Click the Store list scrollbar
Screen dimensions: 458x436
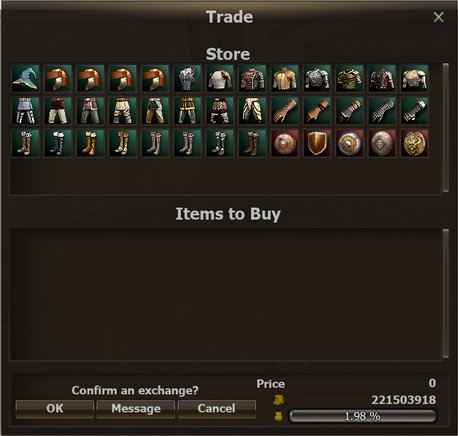pyautogui.click(x=446, y=127)
